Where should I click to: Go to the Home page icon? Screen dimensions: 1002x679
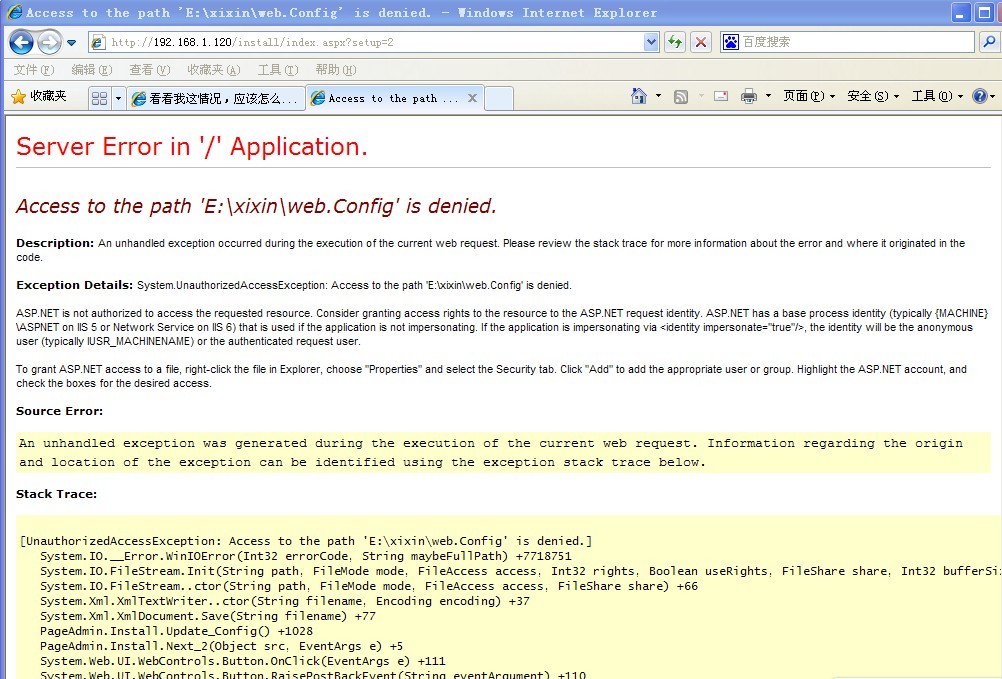[639, 96]
